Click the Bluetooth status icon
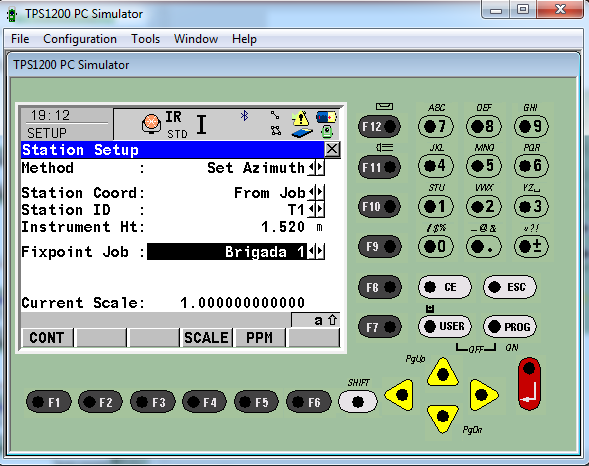This screenshot has height=466, width=589. pyautogui.click(x=245, y=116)
